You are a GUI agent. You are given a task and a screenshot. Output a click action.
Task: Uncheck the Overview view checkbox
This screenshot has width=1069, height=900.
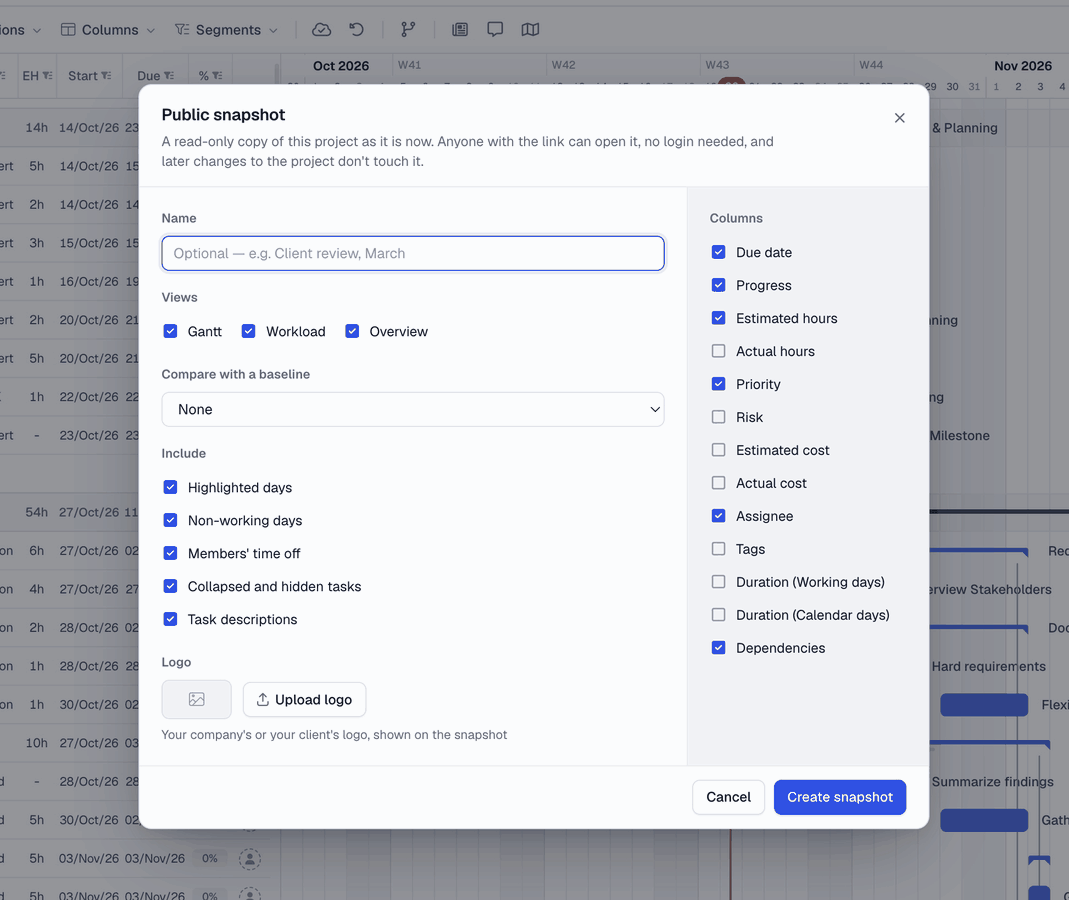[352, 331]
